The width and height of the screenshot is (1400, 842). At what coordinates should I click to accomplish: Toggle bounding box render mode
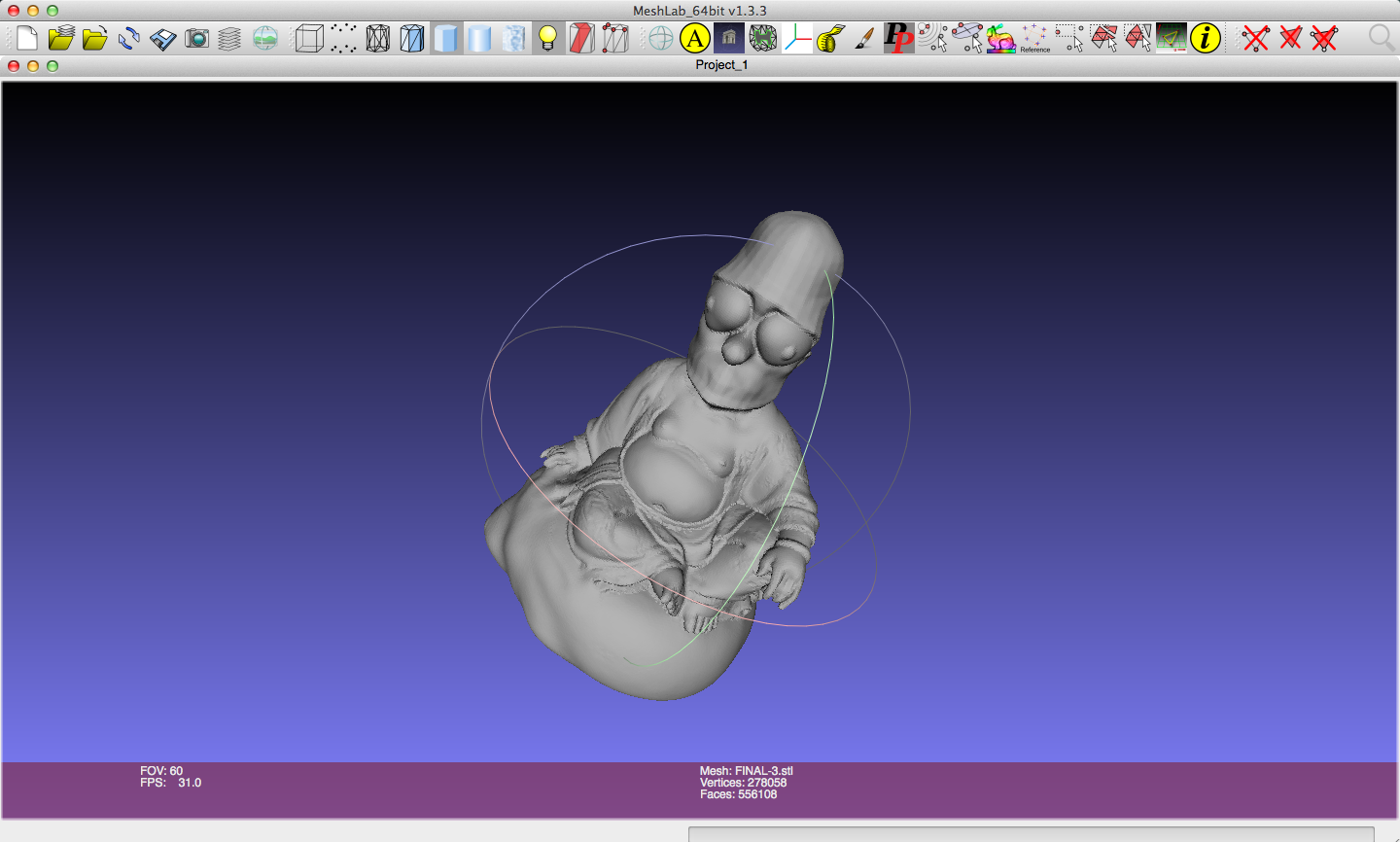coord(309,39)
